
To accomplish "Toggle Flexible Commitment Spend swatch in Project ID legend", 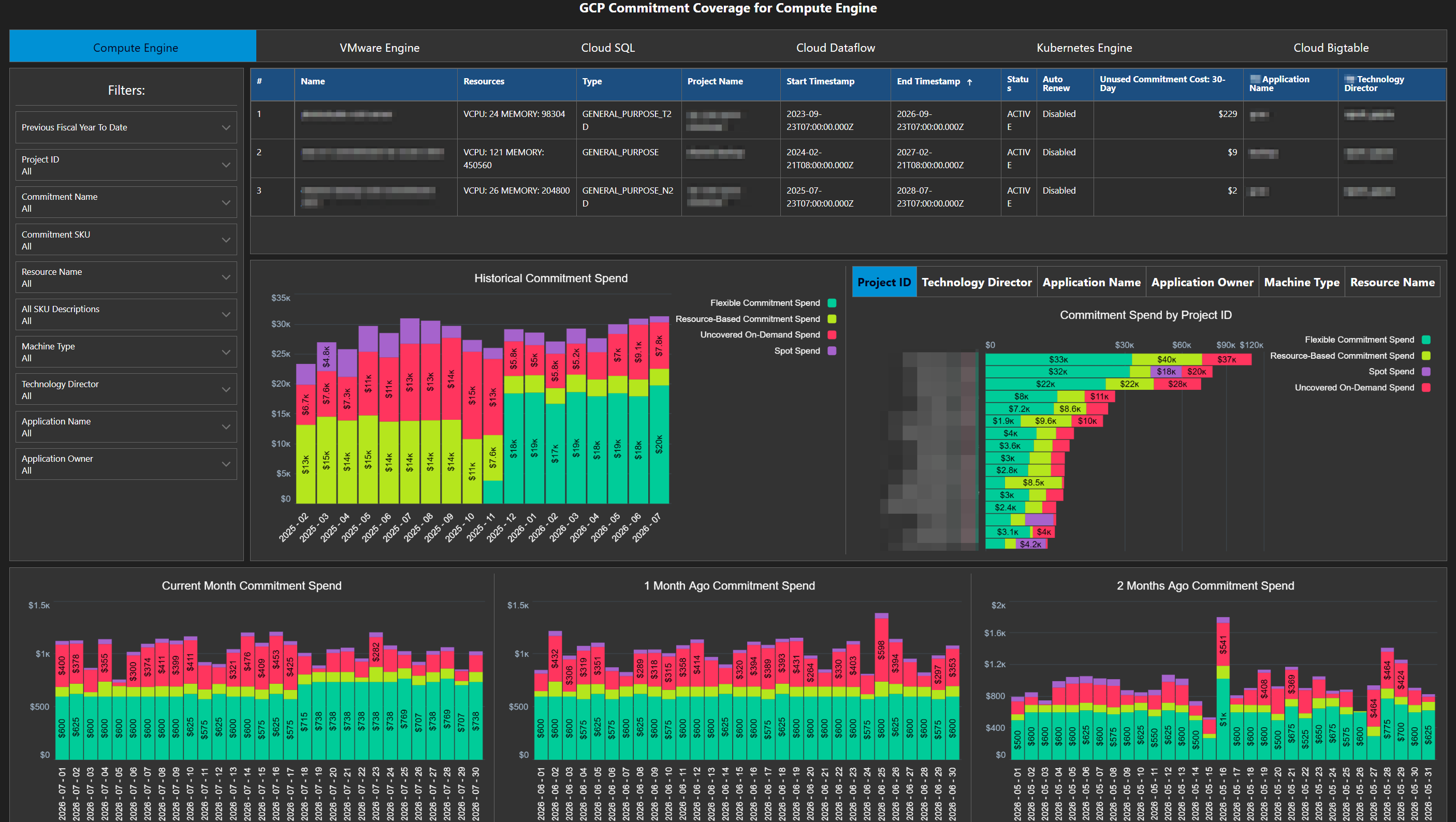I will coord(1425,340).
